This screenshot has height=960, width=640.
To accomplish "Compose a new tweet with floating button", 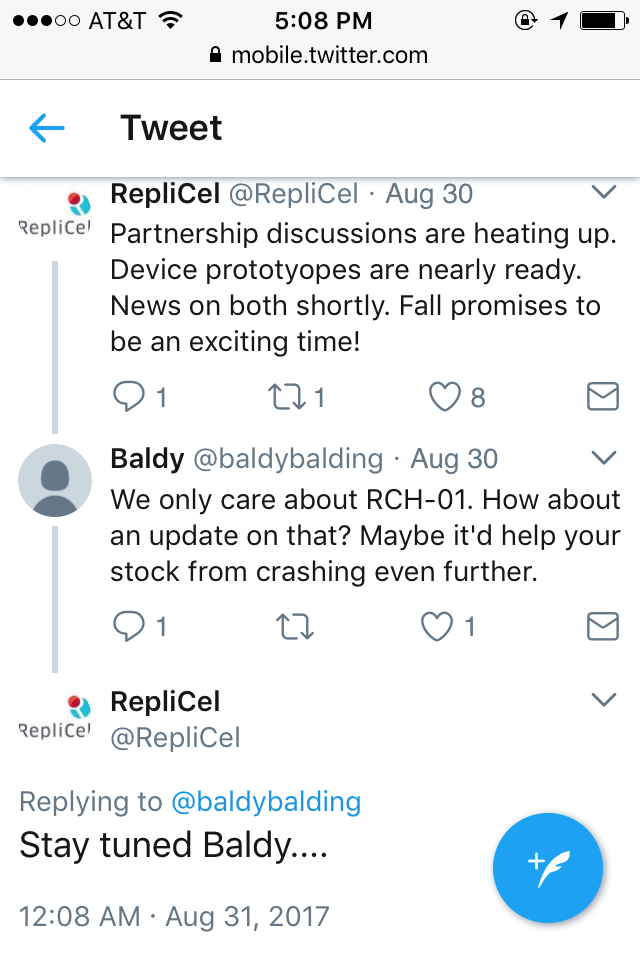I will pos(548,866).
